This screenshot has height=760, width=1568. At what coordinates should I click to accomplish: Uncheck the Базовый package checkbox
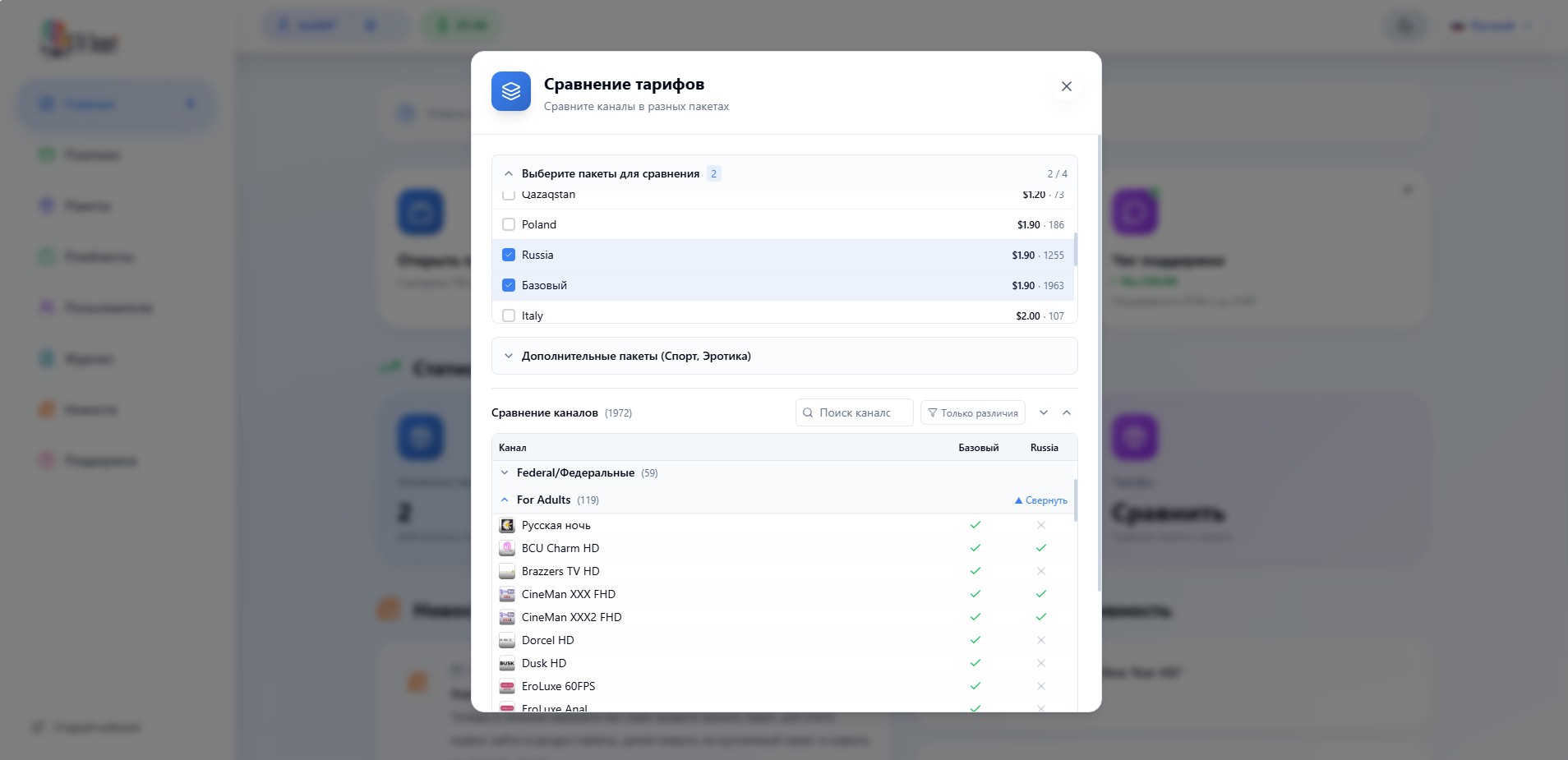click(509, 285)
